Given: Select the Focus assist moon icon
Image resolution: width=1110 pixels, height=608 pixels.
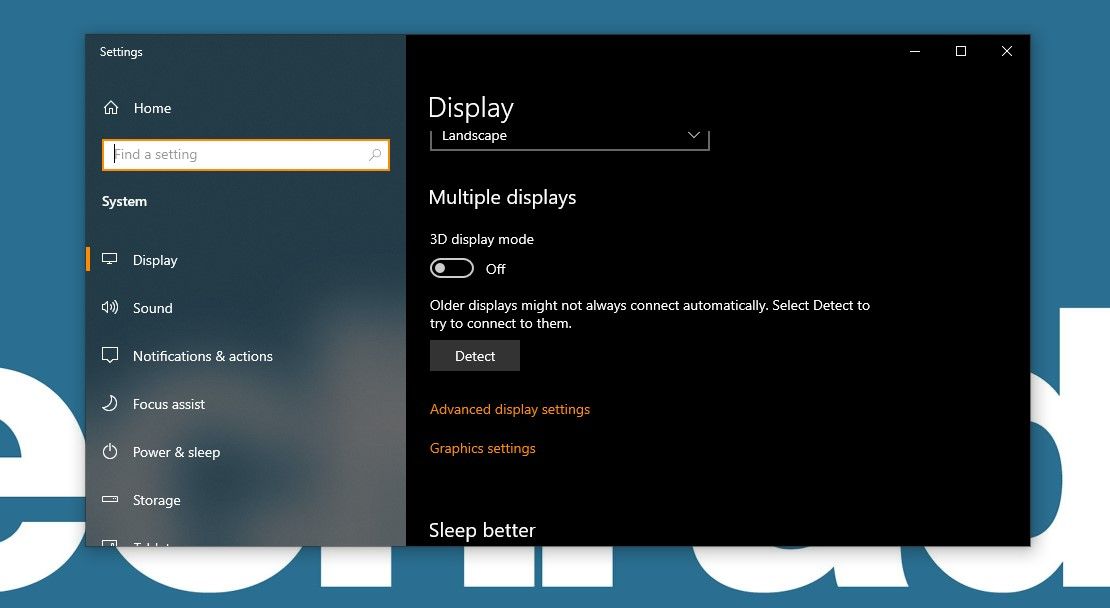Looking at the screenshot, I should (x=110, y=403).
